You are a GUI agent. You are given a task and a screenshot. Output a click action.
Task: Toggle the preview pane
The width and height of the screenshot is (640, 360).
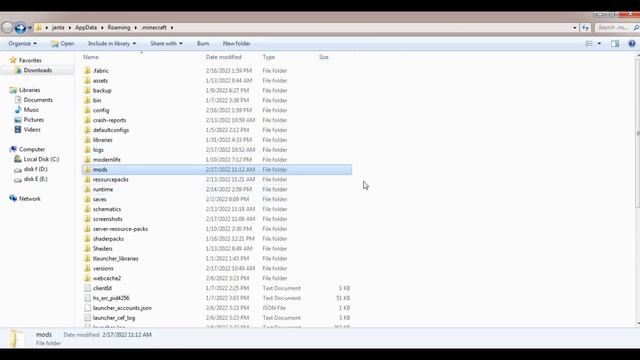[x=615, y=43]
